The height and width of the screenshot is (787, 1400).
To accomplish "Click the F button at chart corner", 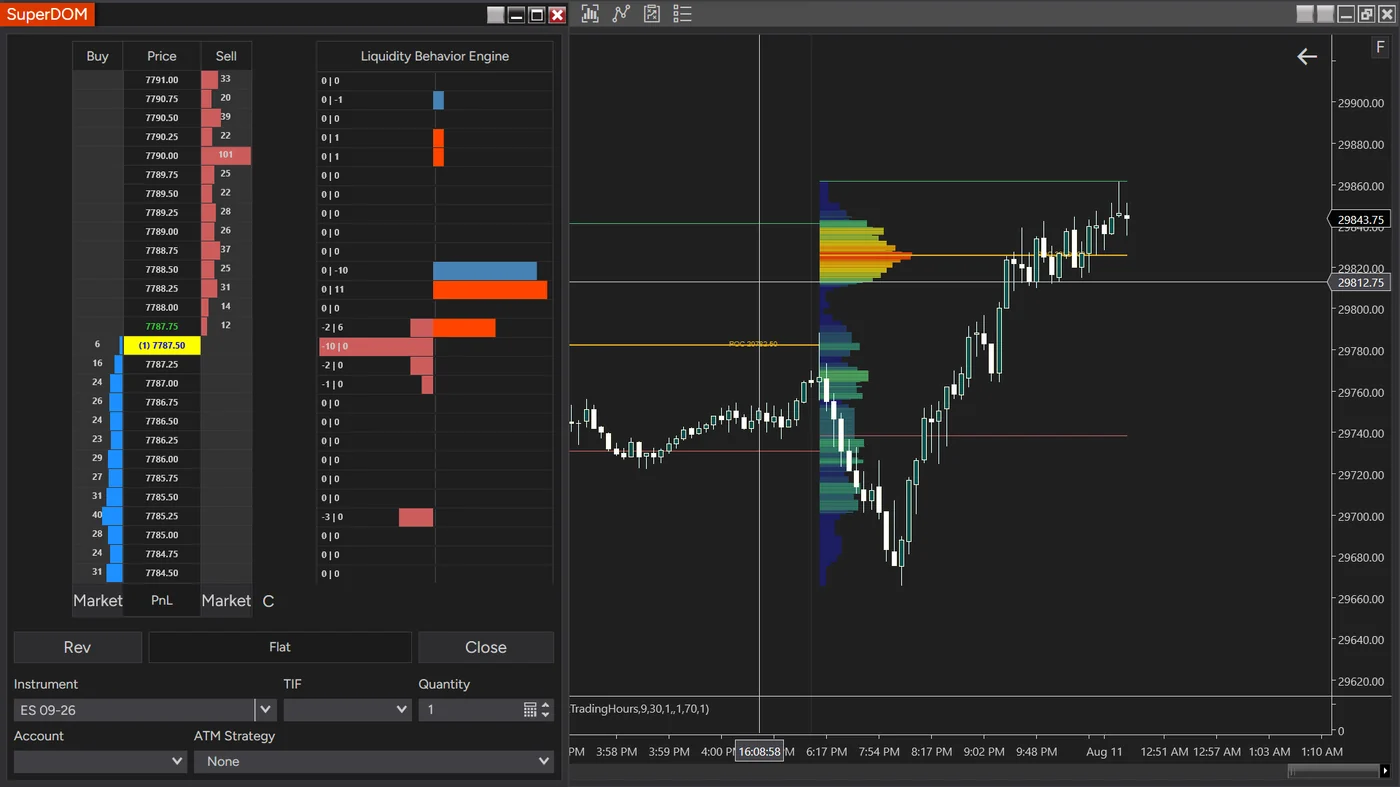I will point(1381,48).
